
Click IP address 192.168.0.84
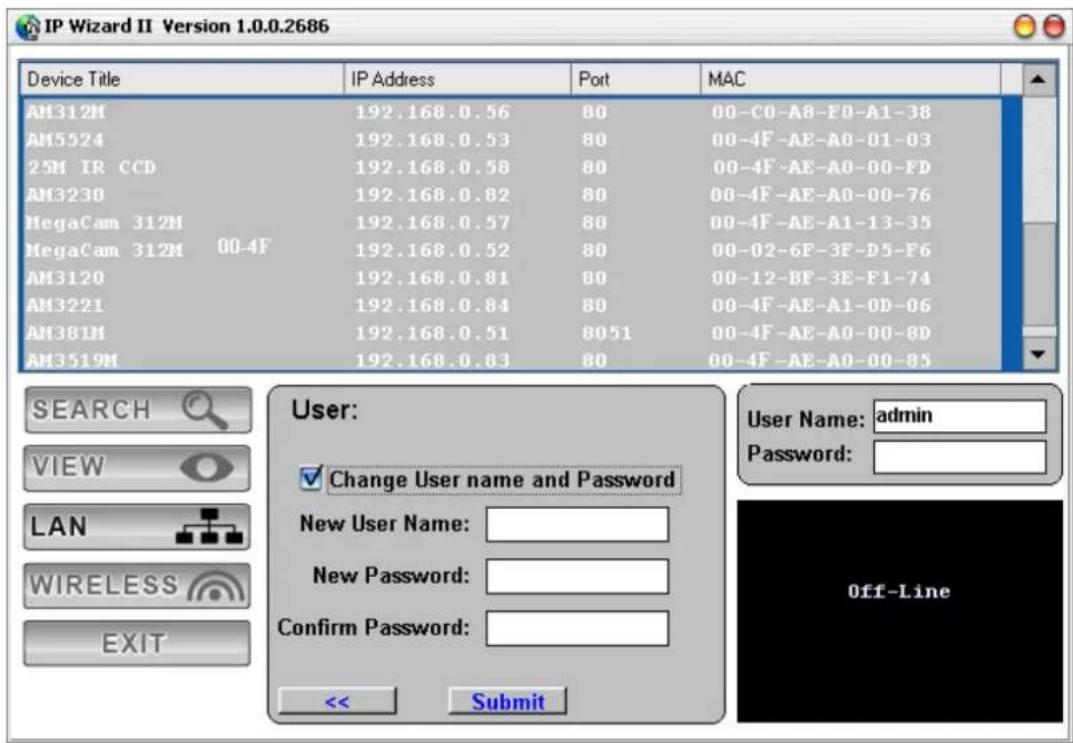[432, 305]
